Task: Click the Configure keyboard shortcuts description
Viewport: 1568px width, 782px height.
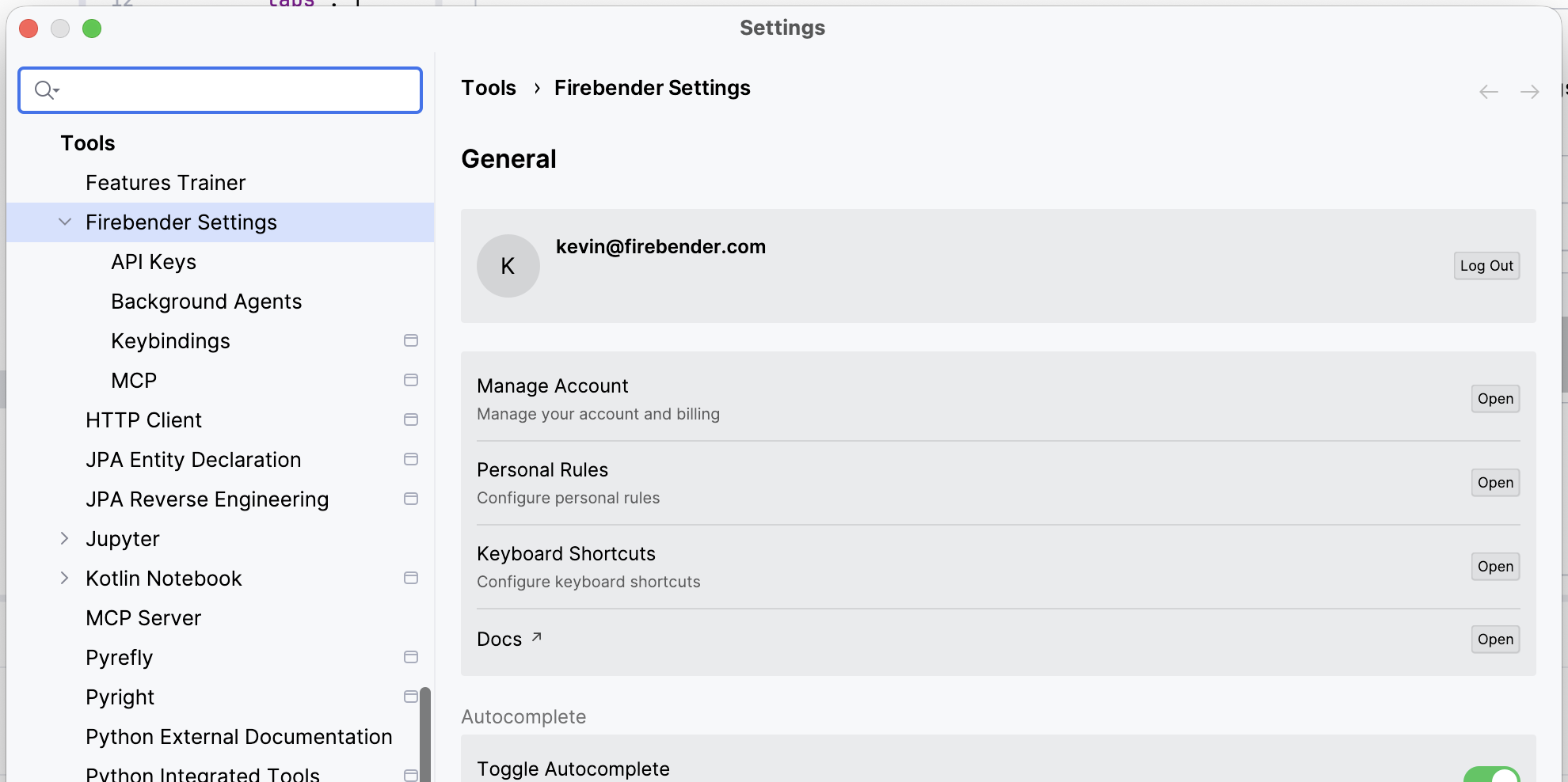Action: tap(588, 582)
